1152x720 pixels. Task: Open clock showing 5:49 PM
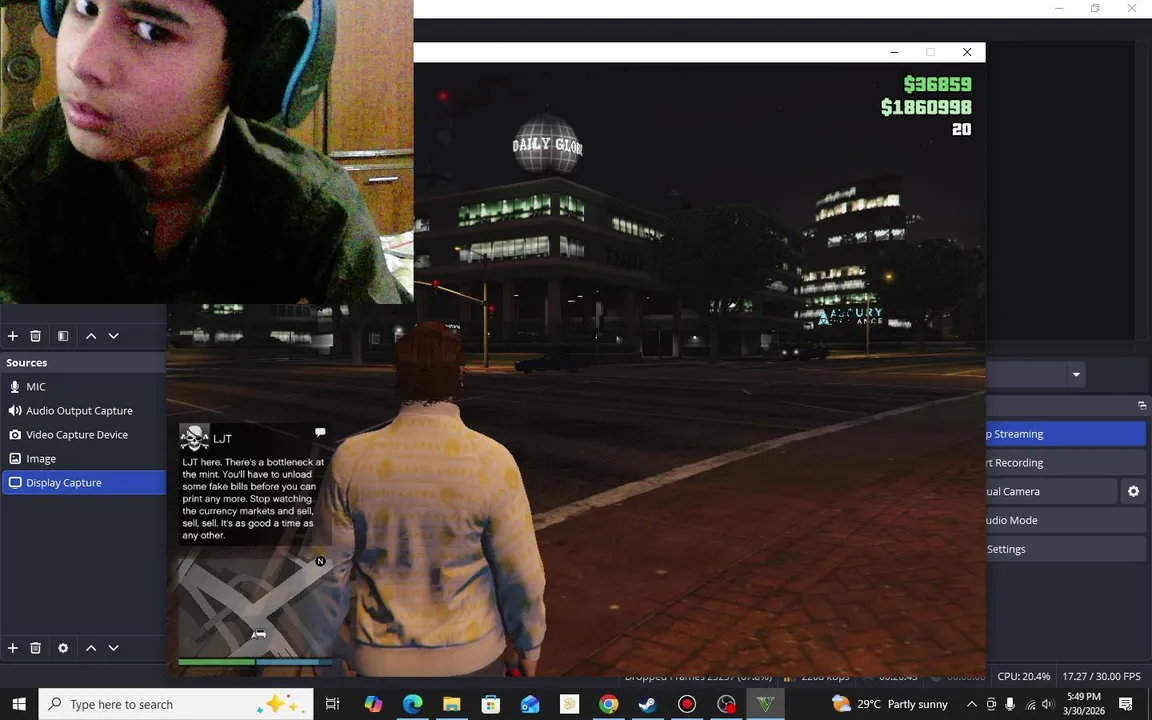tap(1084, 704)
